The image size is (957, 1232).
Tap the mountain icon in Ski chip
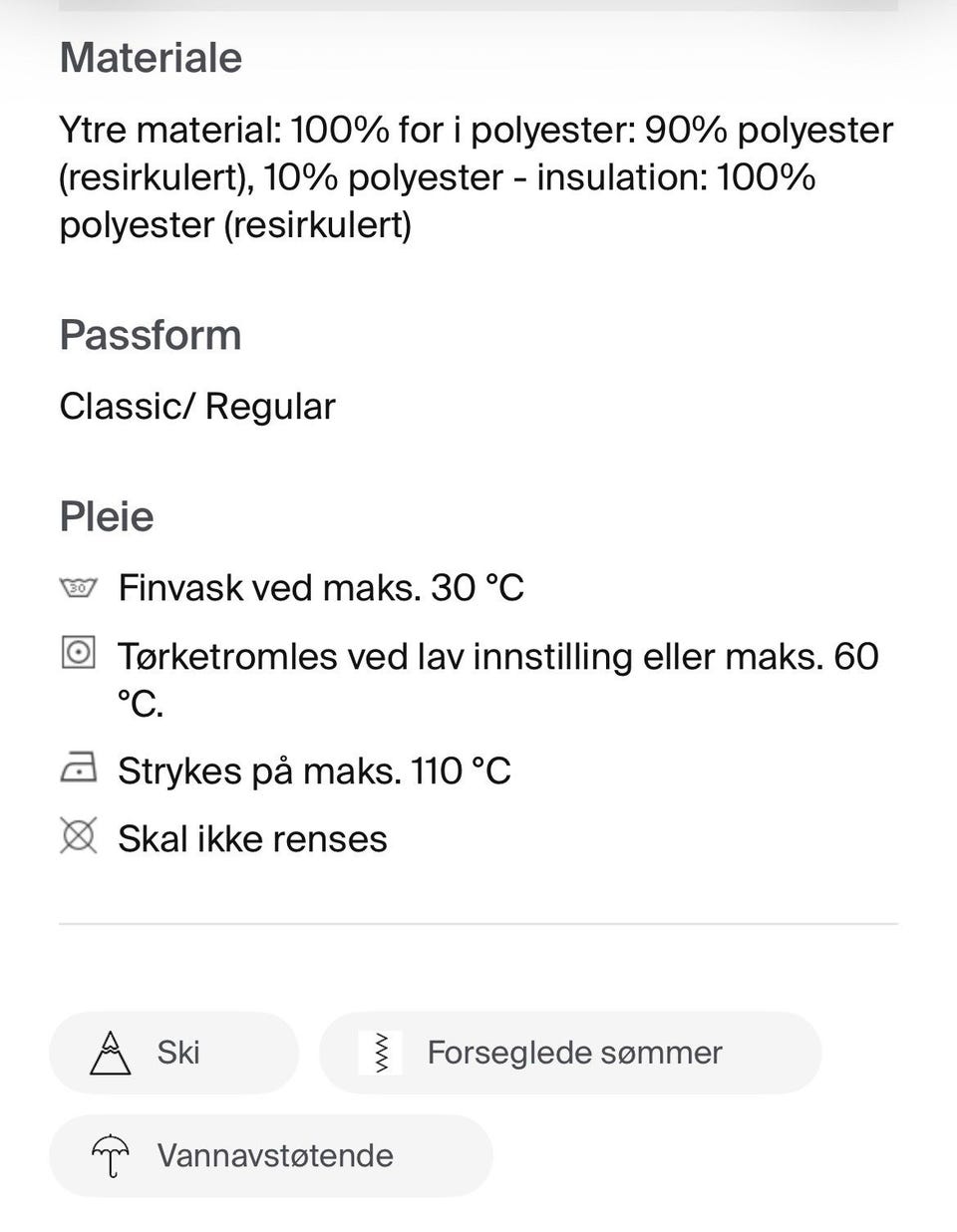[x=110, y=1053]
